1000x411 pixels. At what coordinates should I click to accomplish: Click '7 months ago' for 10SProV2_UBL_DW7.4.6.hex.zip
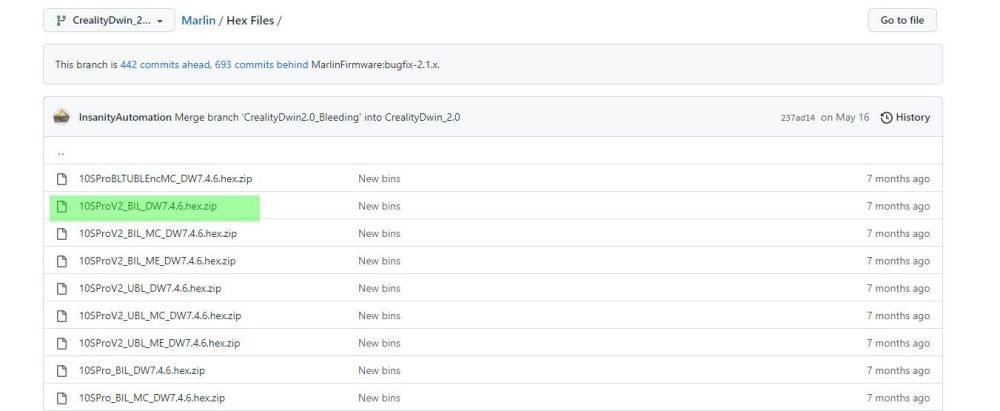point(898,288)
